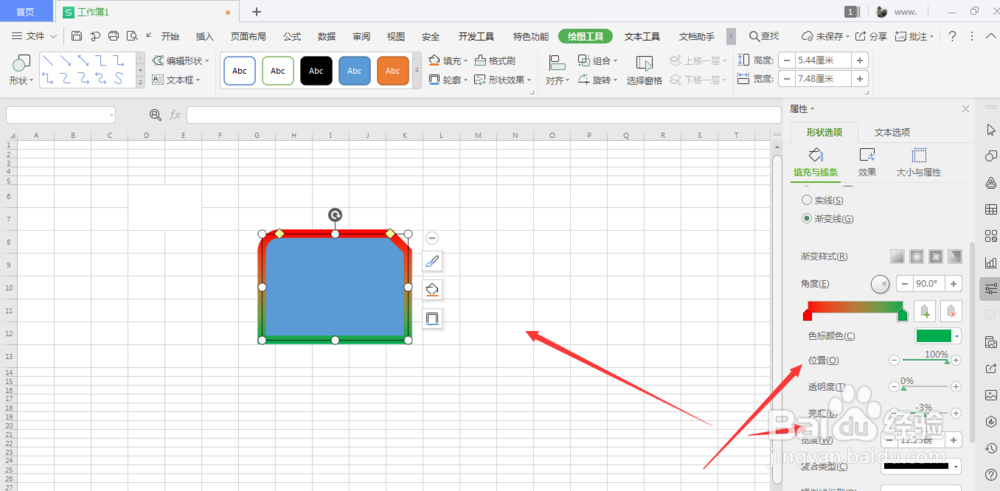Screen dimensions: 1000x491
Task: Open 复合类型 compound type dropdown
Action: (x=920, y=466)
